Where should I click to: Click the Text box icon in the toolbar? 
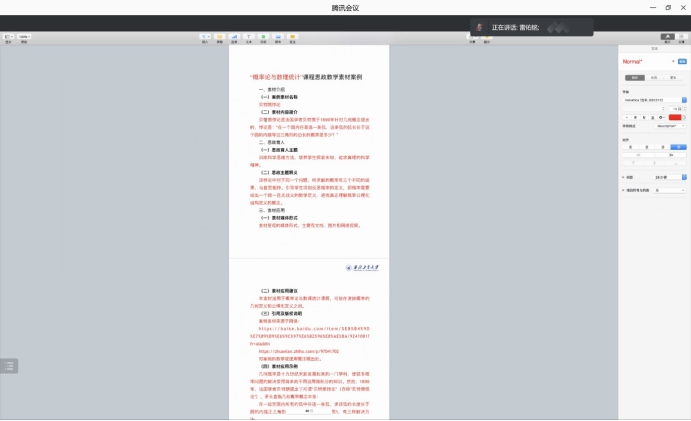tap(249, 37)
